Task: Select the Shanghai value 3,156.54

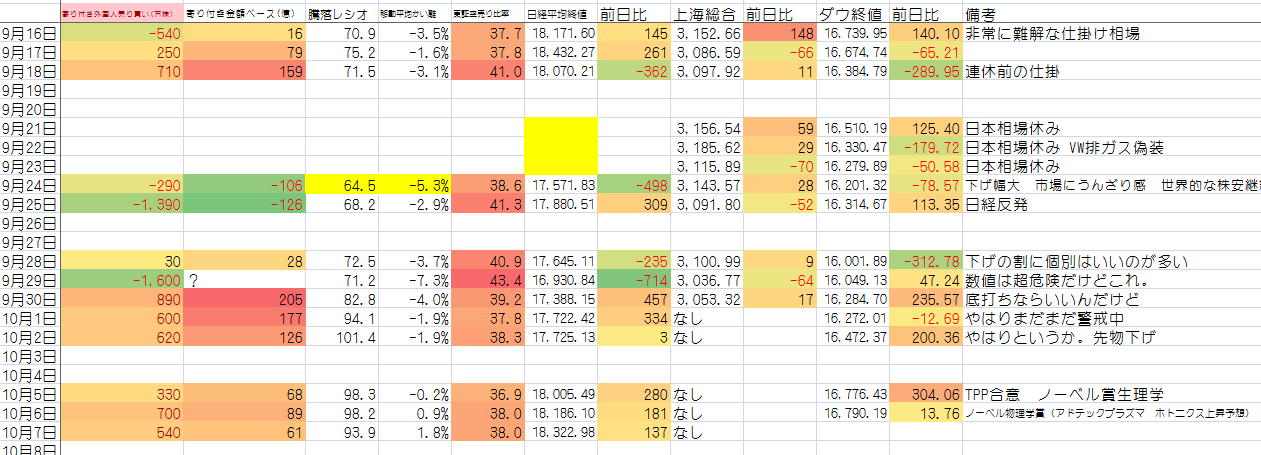Action: (x=707, y=128)
